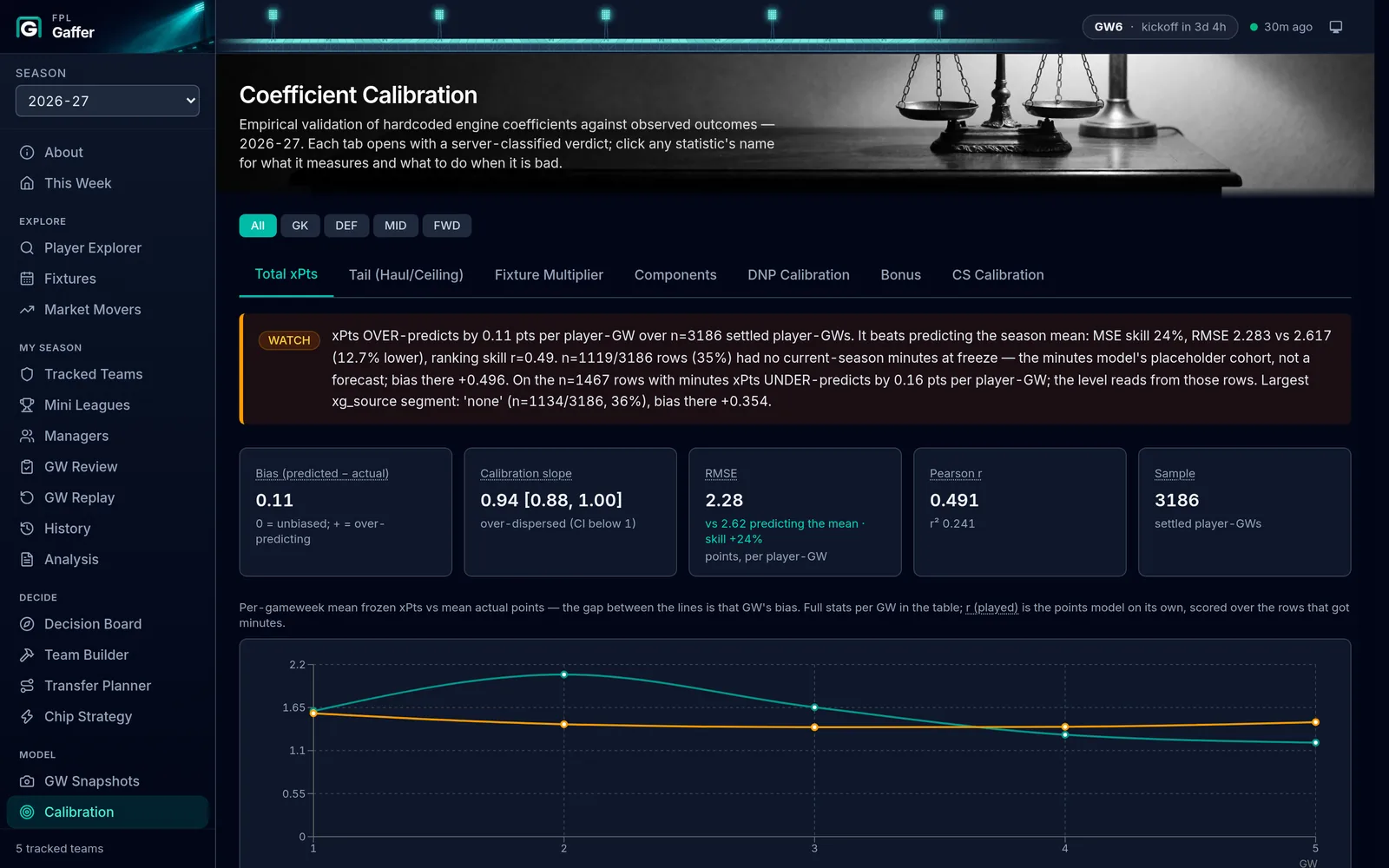Switch to the Components tab

tap(675, 275)
